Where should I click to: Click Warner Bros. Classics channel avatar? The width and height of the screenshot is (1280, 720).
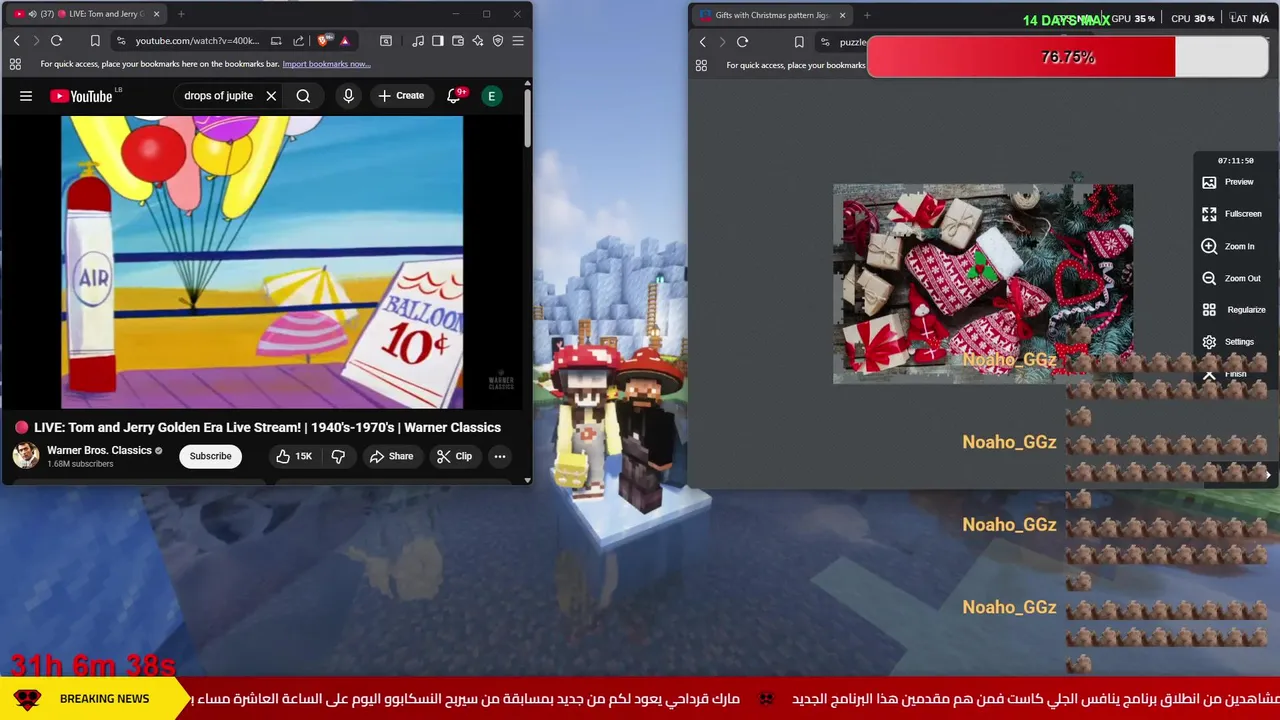click(26, 456)
